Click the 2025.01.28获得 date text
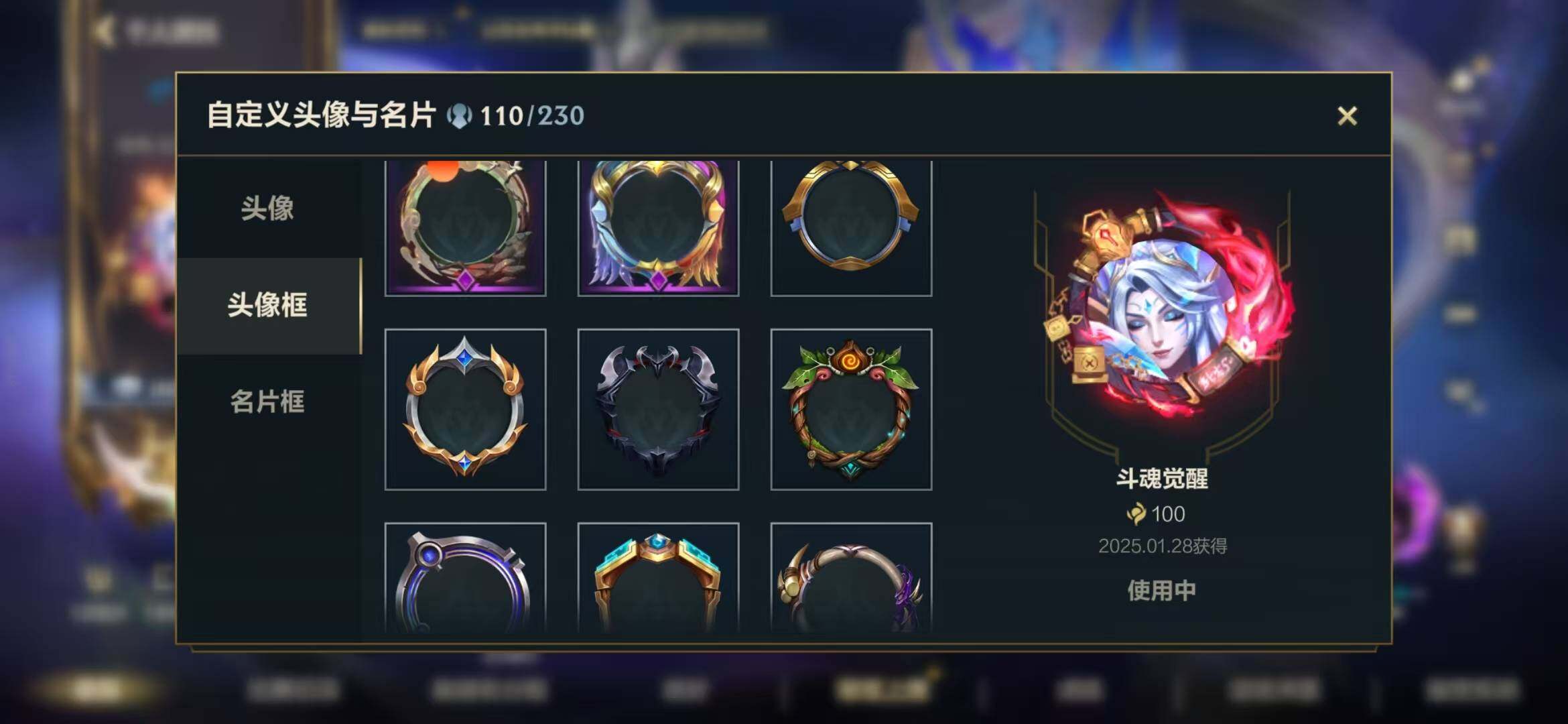 pyautogui.click(x=1163, y=546)
